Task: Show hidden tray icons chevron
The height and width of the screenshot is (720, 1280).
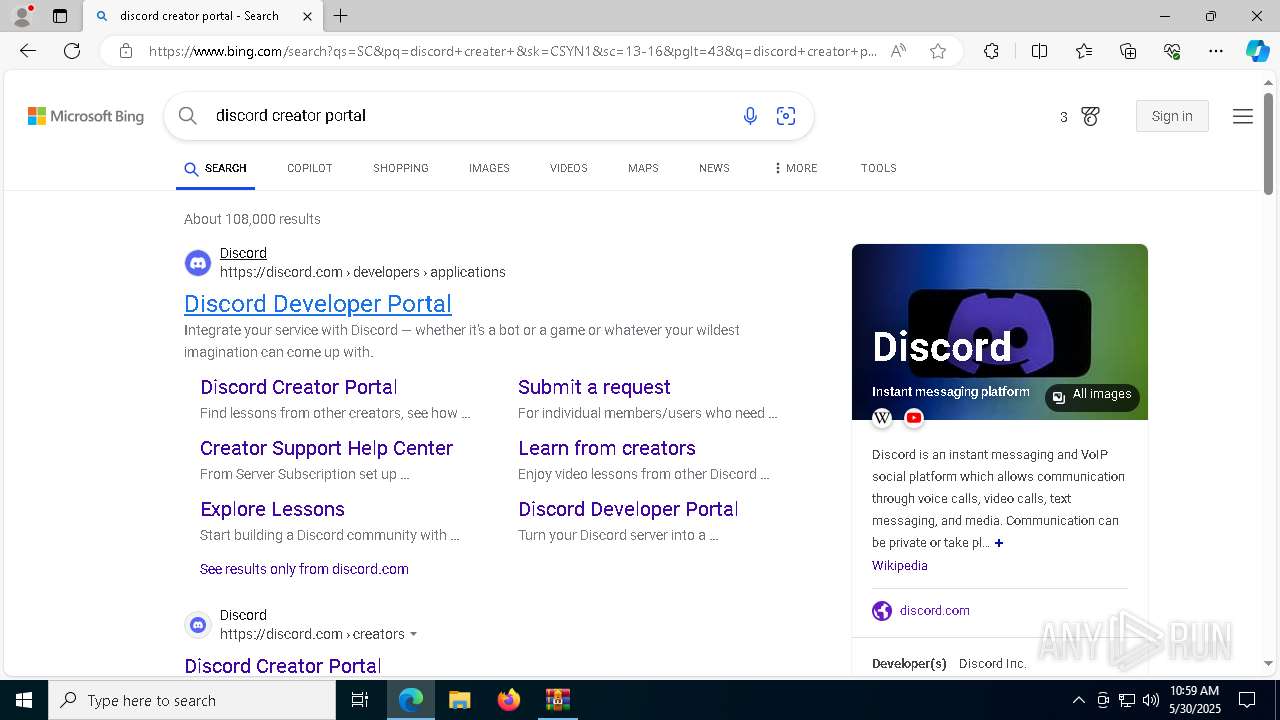Action: point(1078,700)
